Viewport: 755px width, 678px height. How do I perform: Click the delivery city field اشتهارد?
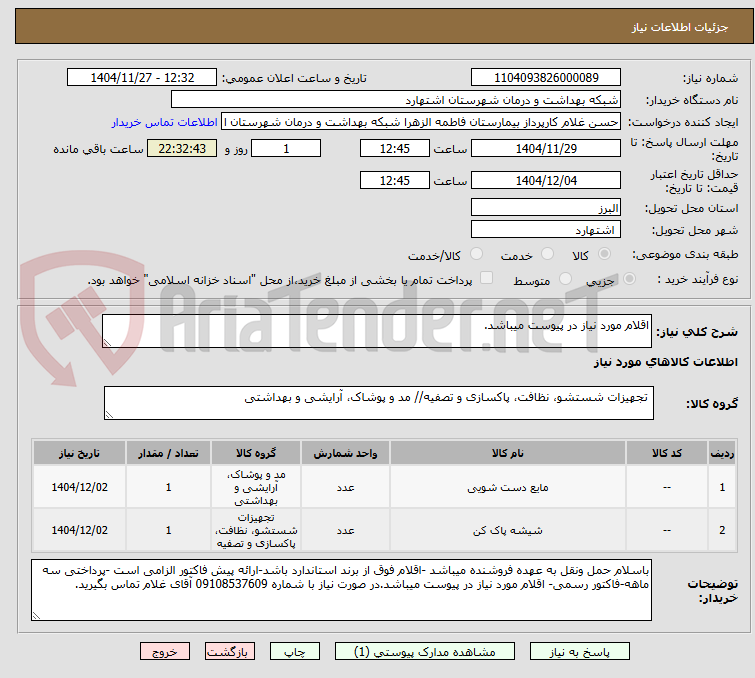546,230
